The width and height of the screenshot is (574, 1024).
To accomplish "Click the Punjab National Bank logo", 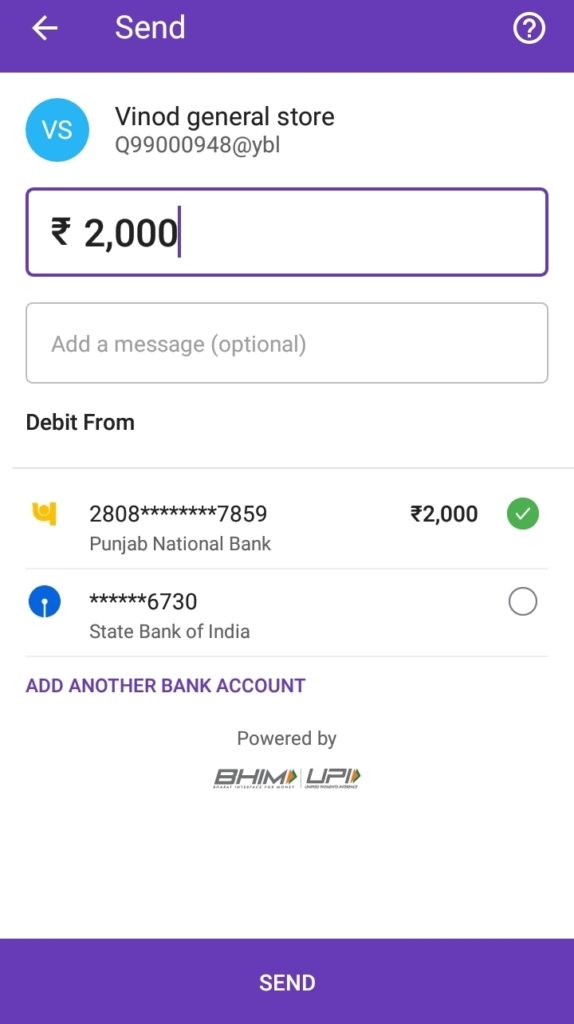I will [44, 514].
